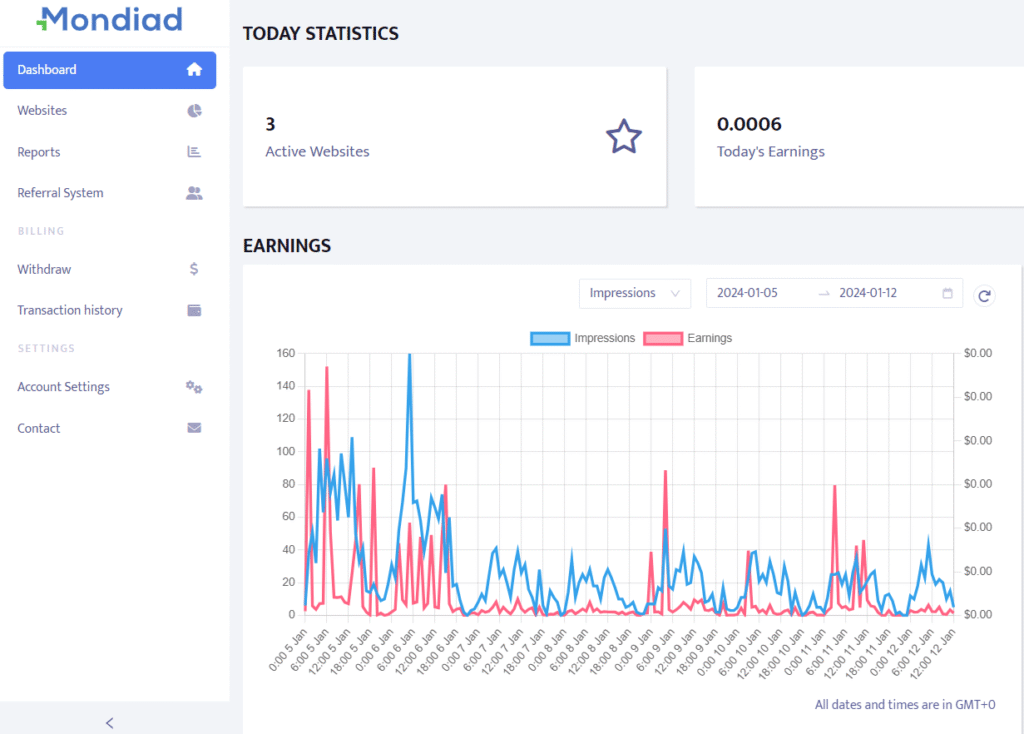Click the gears icon beside Account Settings
The height and width of the screenshot is (734, 1024).
coord(194,387)
